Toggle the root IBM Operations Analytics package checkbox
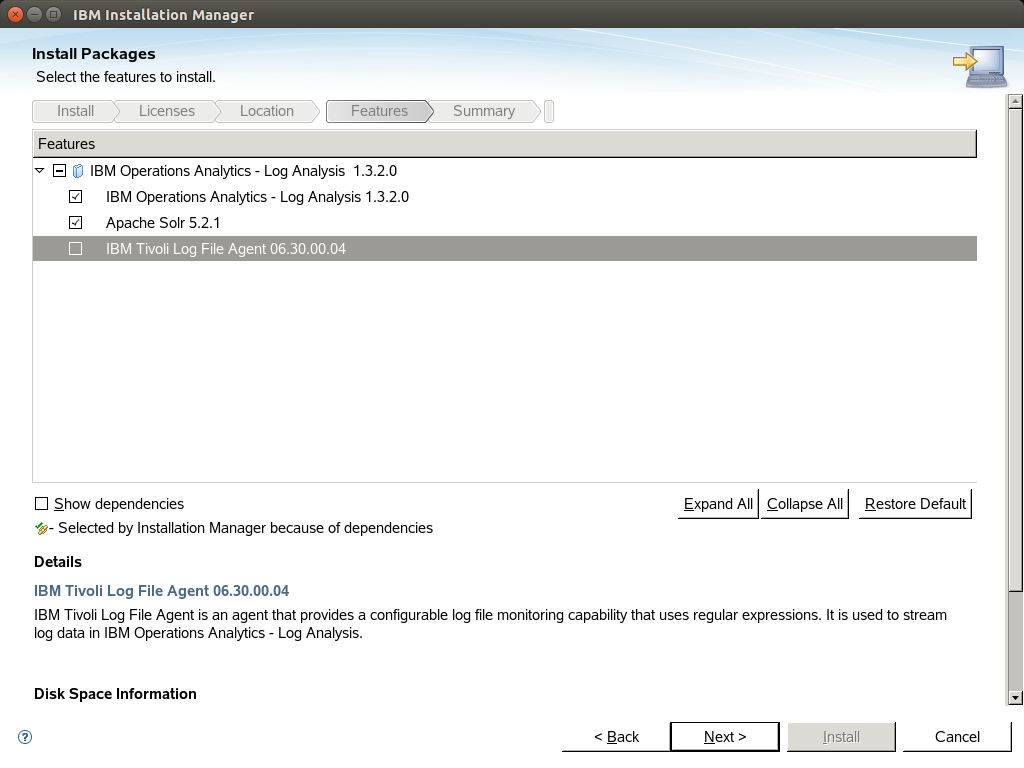Image resolution: width=1024 pixels, height=768 pixels. pos(59,171)
